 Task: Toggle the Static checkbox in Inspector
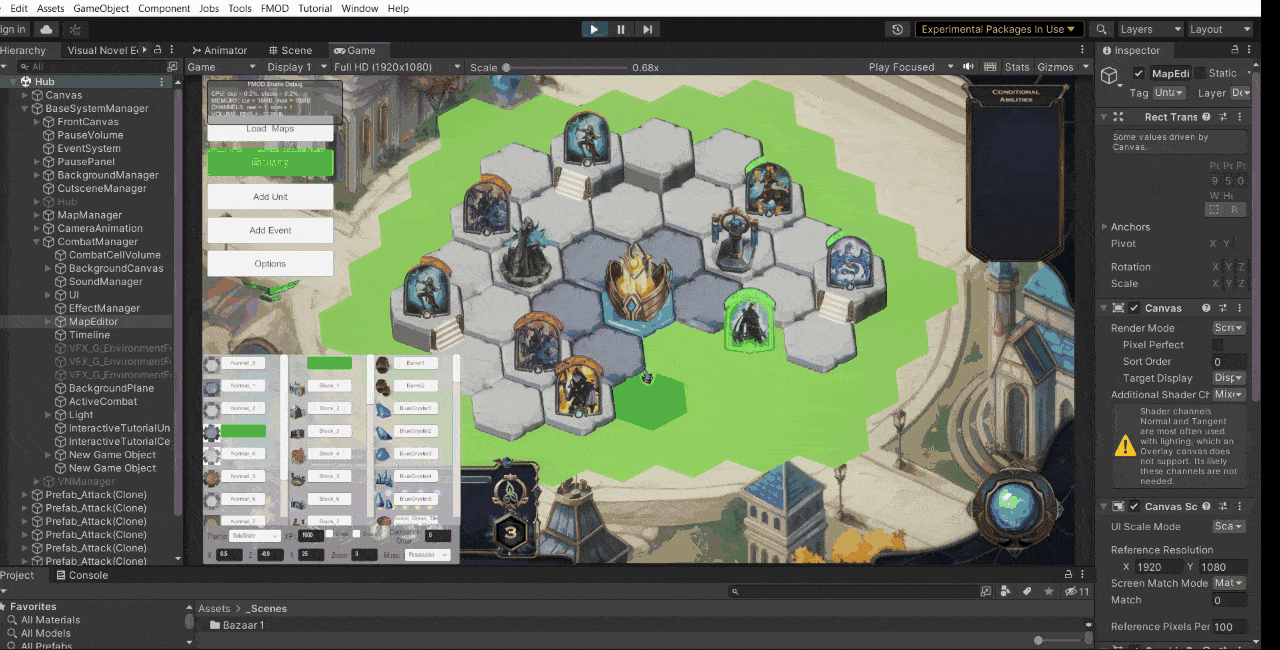point(1198,73)
